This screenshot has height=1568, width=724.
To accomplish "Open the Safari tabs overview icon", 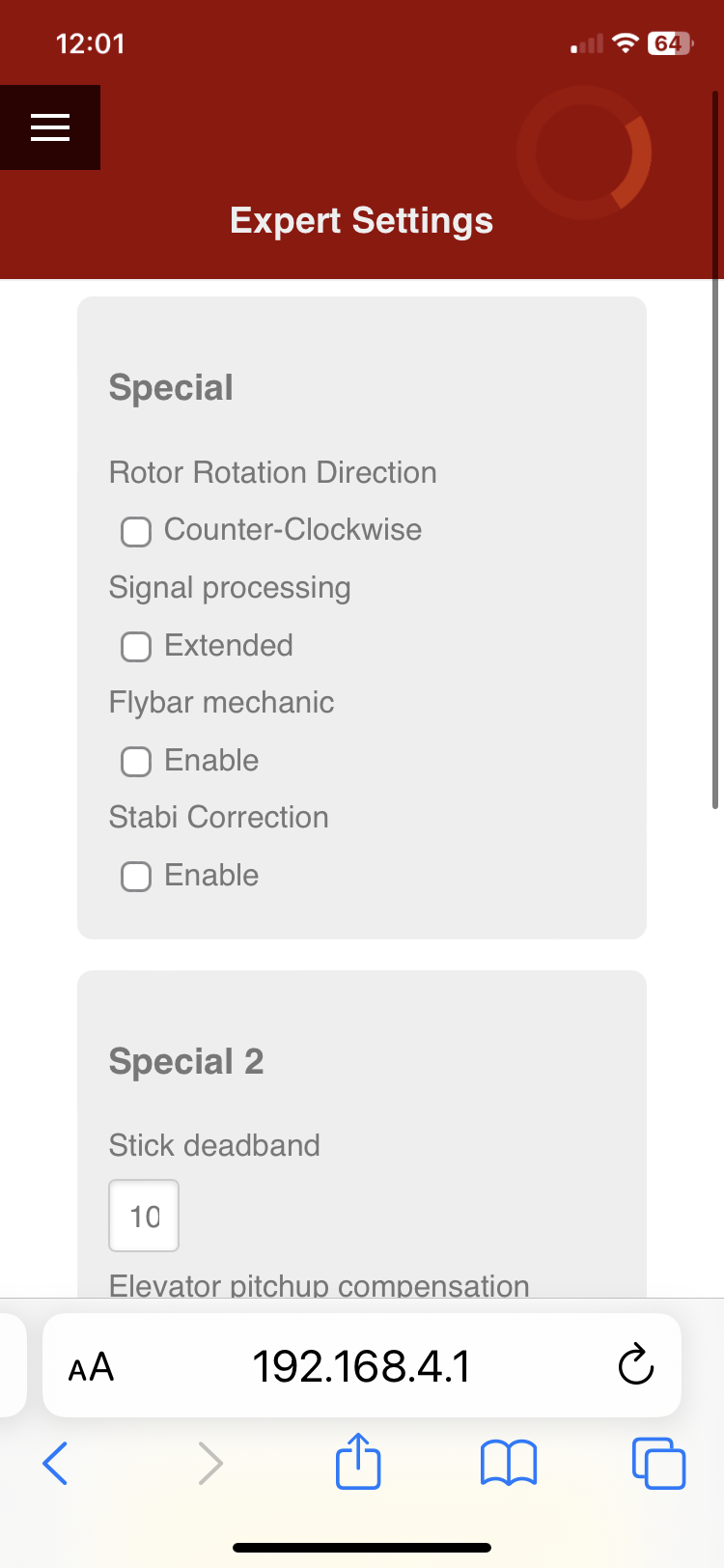I will click(658, 1463).
